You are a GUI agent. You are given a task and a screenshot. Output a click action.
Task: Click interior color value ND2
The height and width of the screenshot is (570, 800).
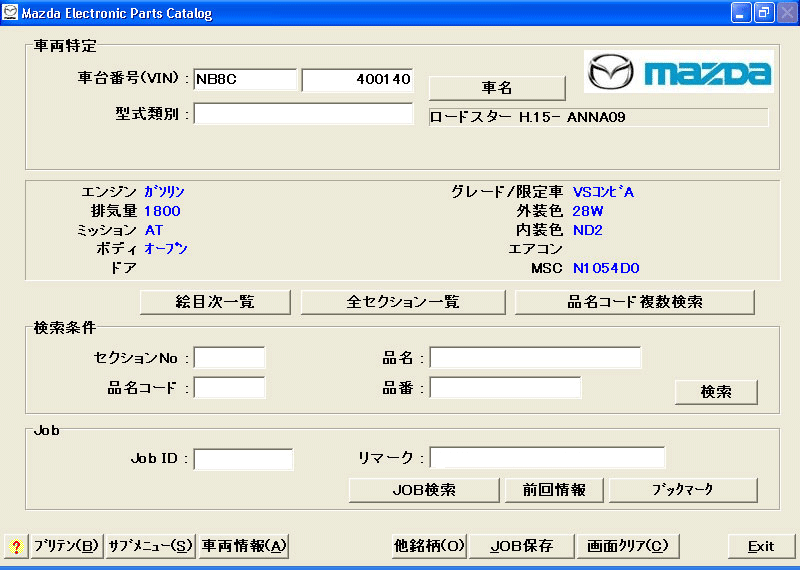point(588,230)
